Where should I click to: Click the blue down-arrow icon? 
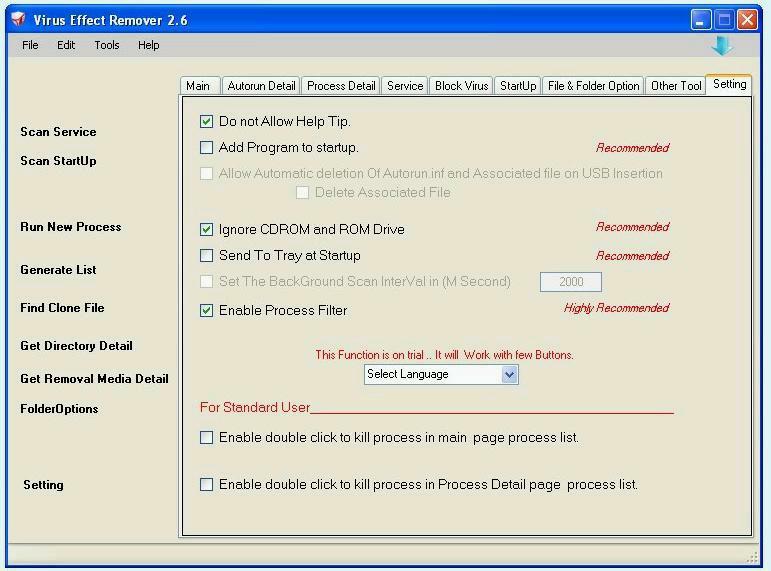721,45
